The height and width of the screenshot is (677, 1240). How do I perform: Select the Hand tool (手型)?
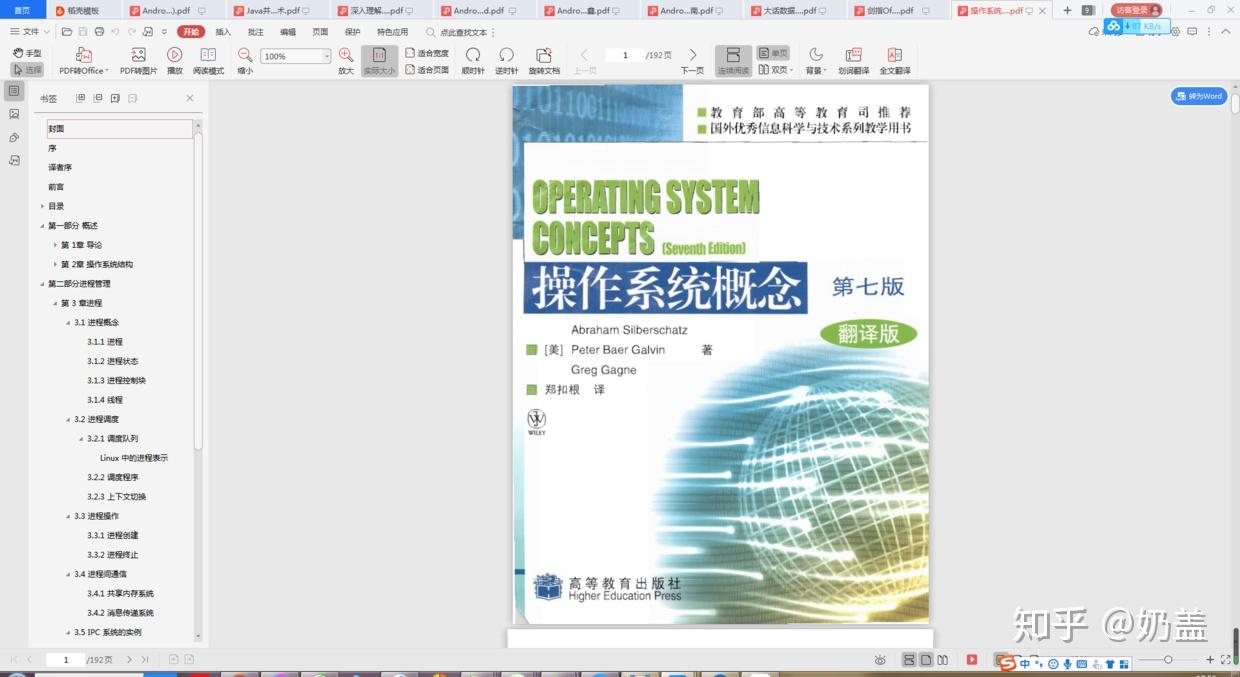click(27, 53)
